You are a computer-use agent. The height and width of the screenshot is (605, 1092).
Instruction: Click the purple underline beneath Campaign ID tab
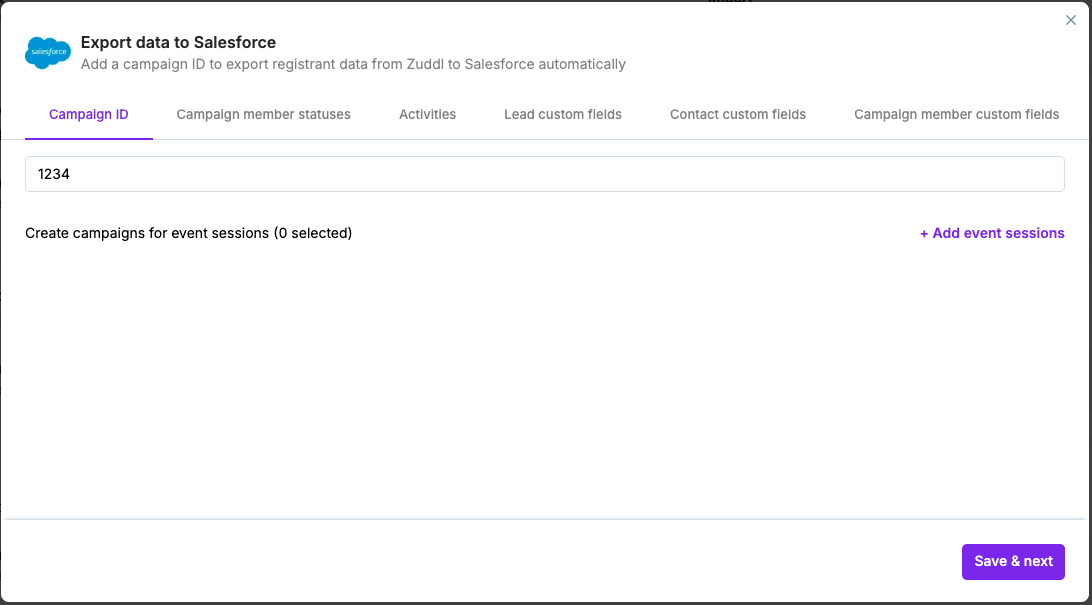pyautogui.click(x=89, y=138)
